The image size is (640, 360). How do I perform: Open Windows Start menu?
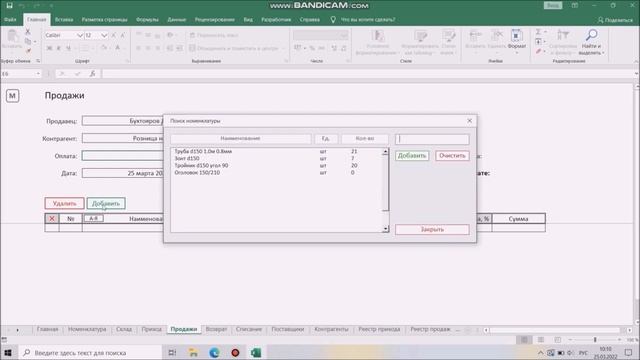(x=8, y=353)
